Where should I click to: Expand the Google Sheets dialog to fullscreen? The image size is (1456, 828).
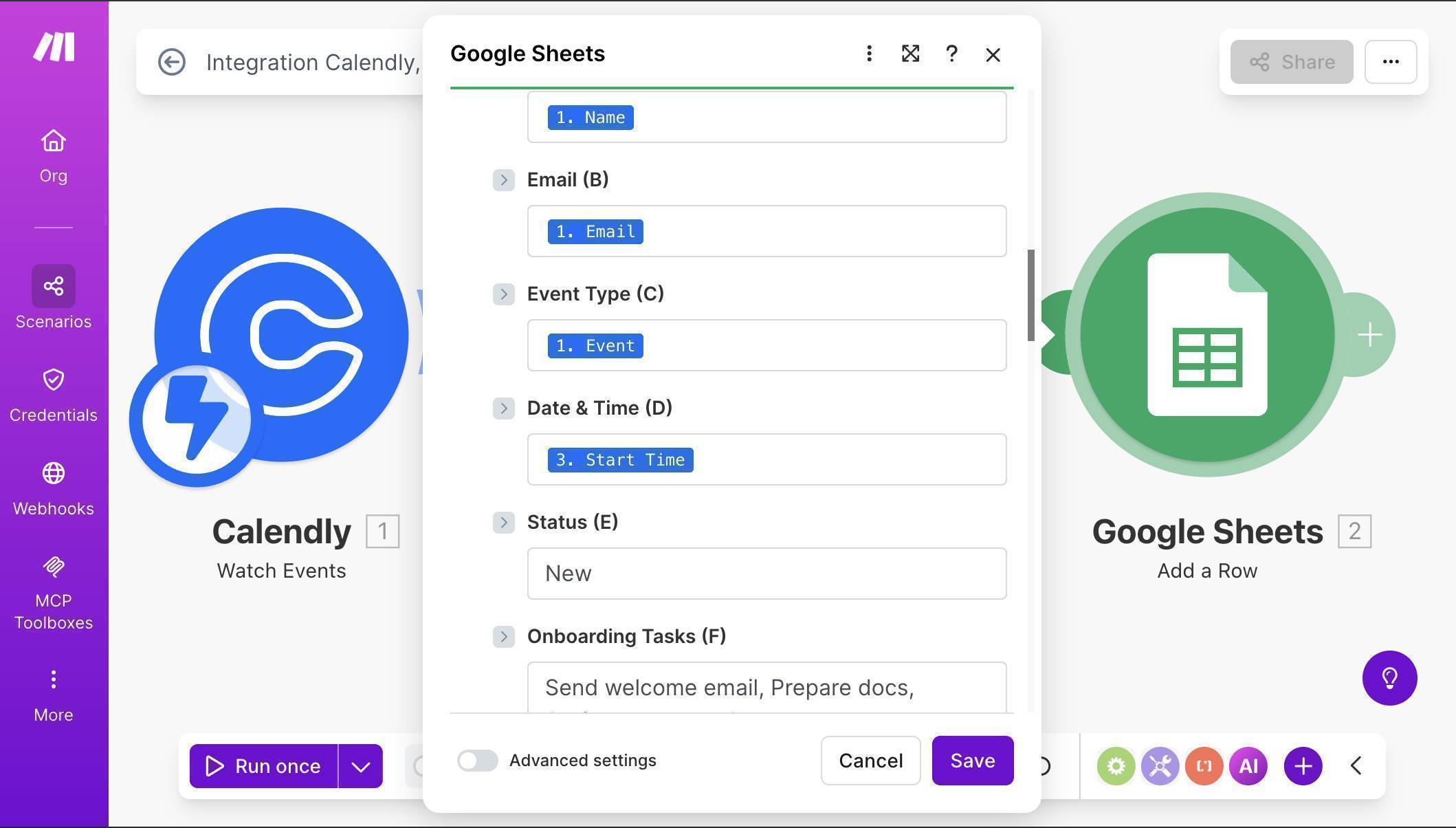(910, 54)
